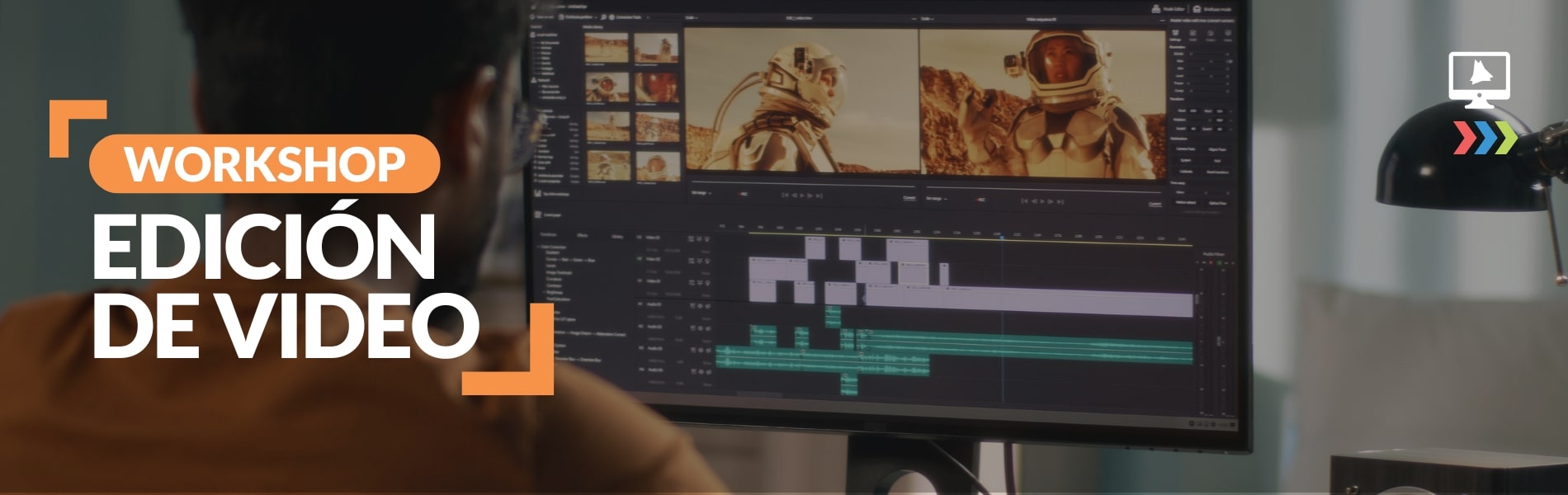
Task: Click the REC indicator under the left preview
Action: (x=743, y=195)
